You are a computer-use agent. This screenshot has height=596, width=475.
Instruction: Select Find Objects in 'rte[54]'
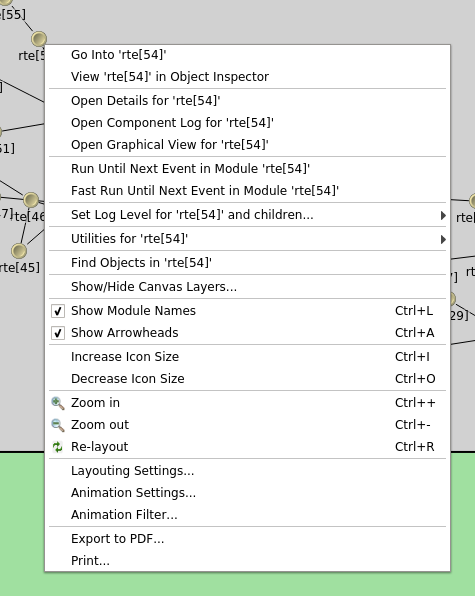pos(247,263)
